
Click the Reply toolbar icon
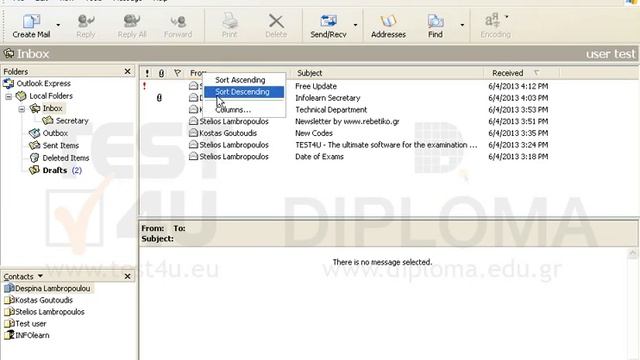point(86,21)
